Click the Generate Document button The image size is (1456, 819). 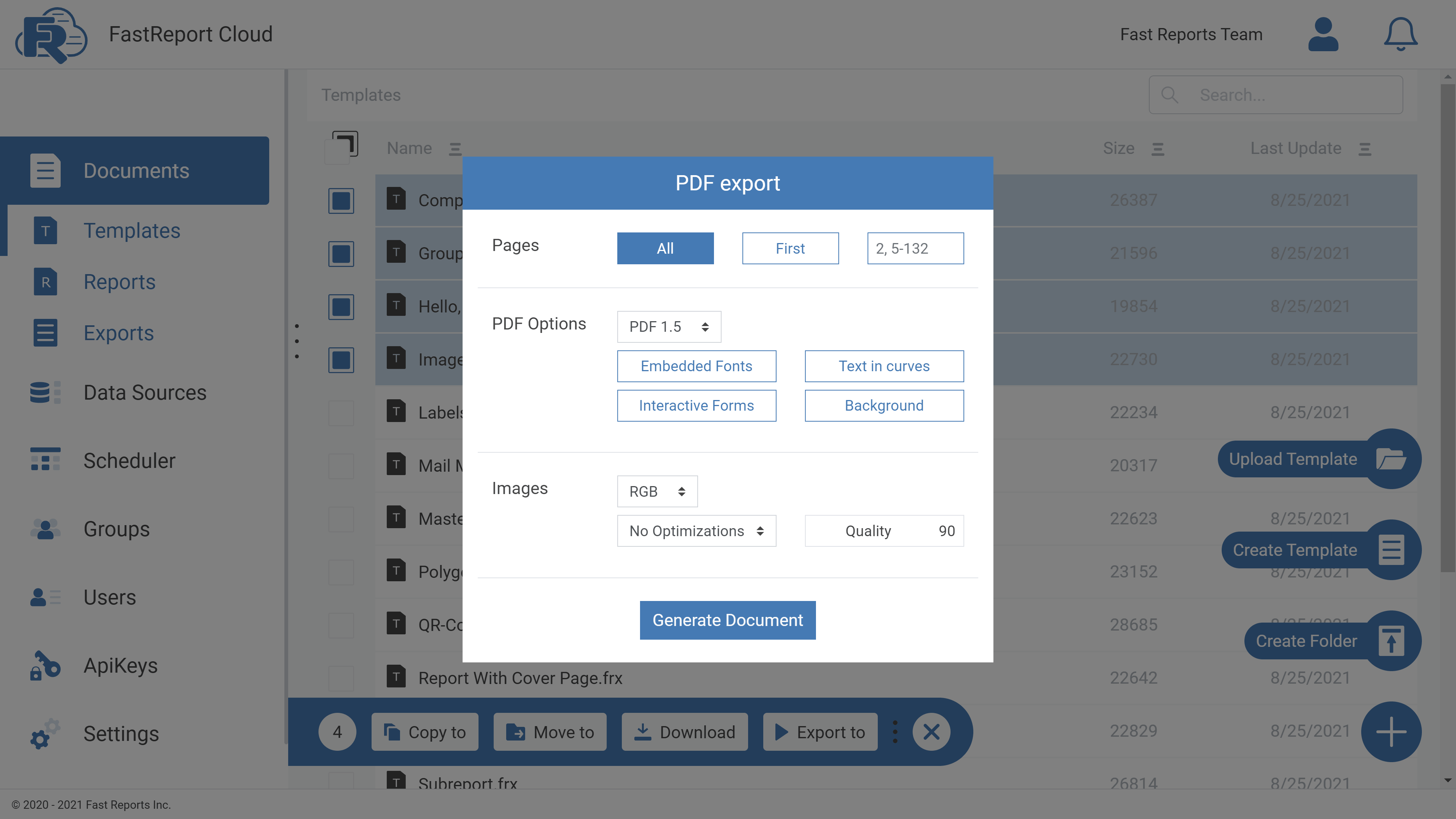(728, 620)
